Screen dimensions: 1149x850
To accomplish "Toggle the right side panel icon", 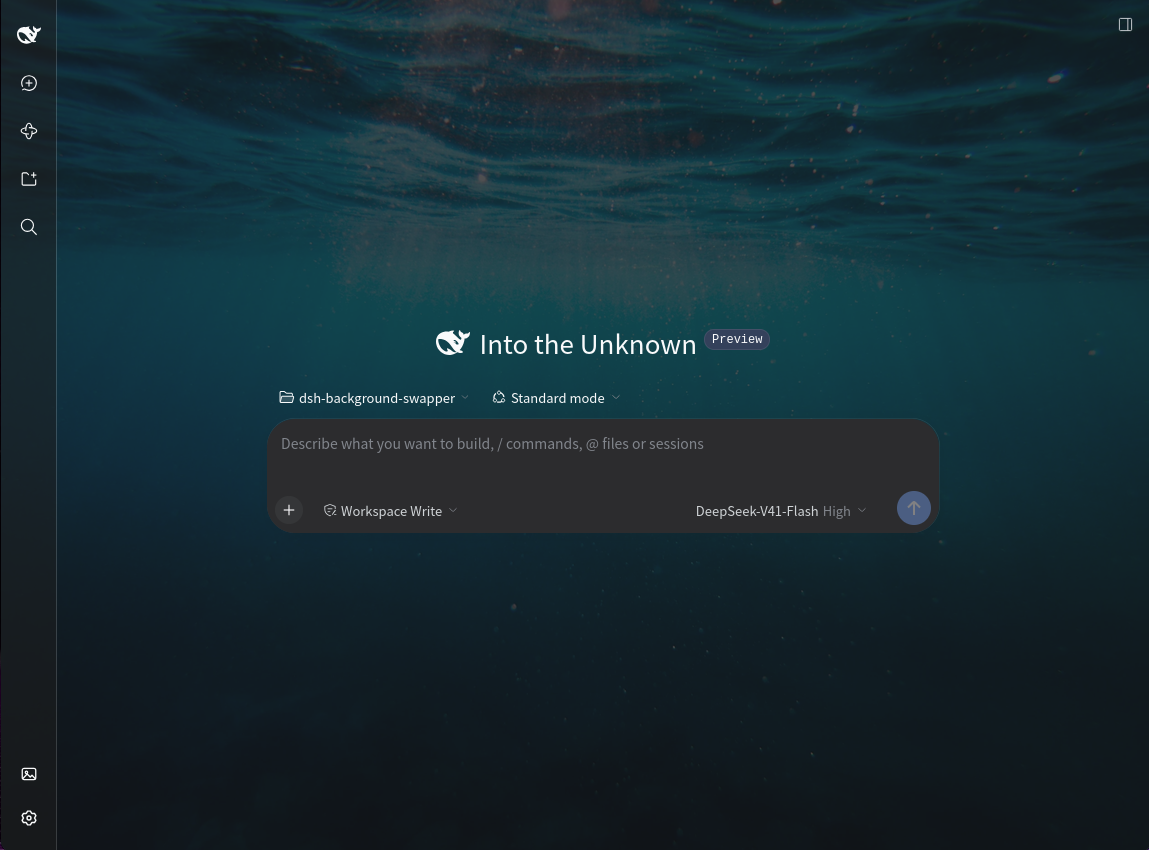I will coord(1126,24).
